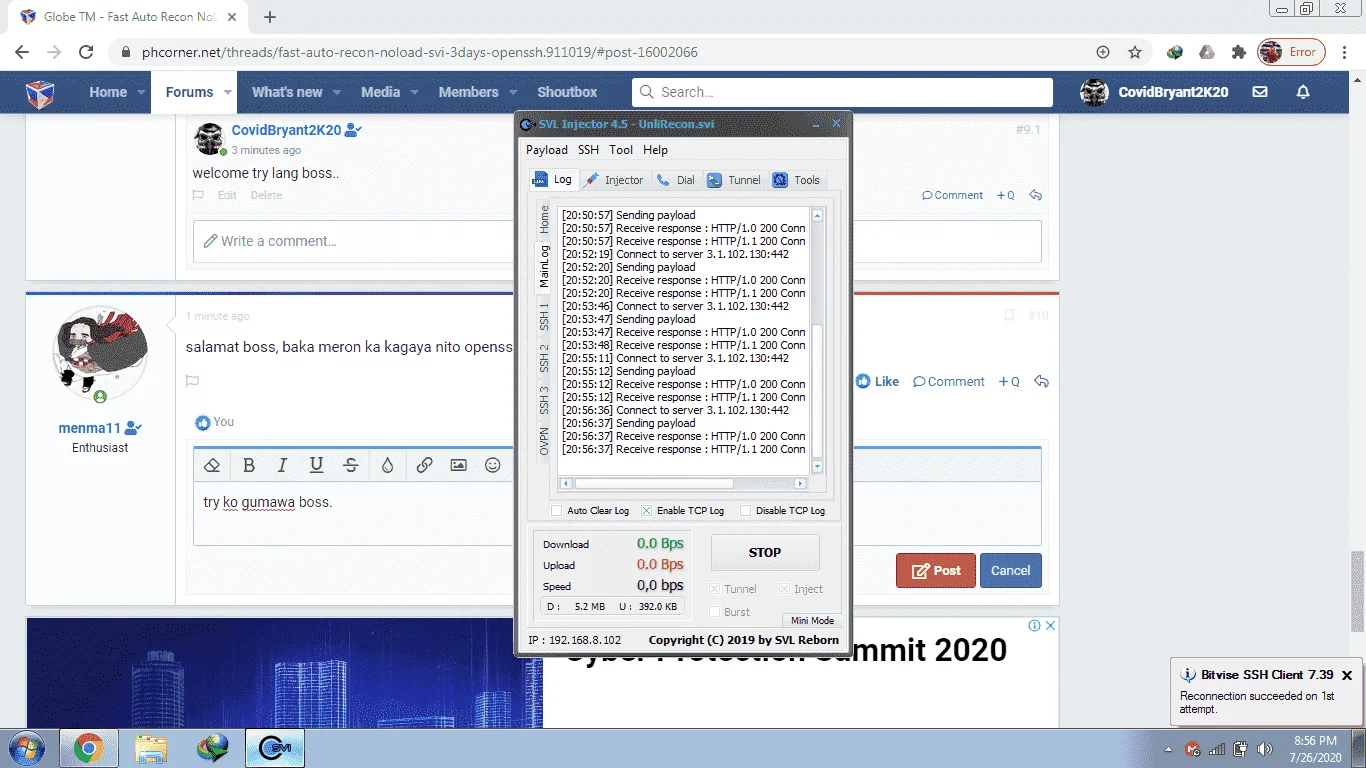This screenshot has width=1366, height=768.
Task: Toggle the Burst checkbox in SVL Injector
Action: coord(714,612)
